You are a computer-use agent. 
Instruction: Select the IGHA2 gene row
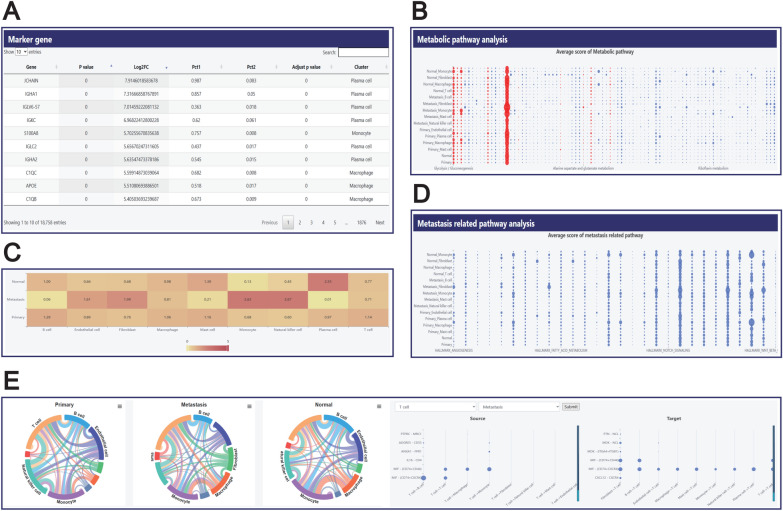pos(196,159)
